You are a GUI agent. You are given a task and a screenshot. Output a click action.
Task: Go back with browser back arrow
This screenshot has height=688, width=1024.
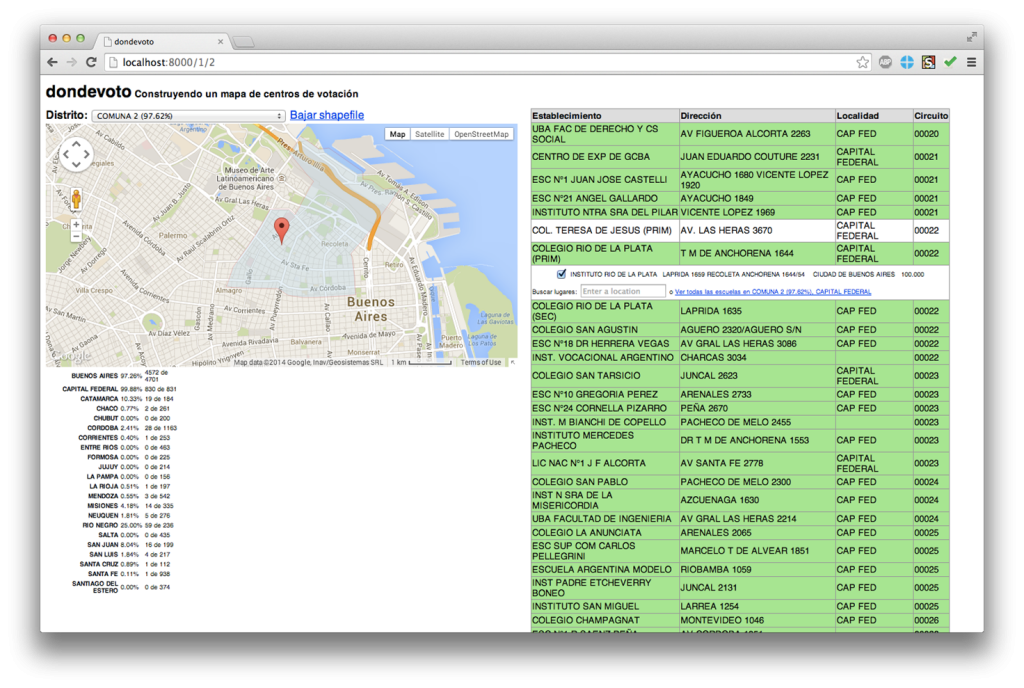click(x=52, y=62)
